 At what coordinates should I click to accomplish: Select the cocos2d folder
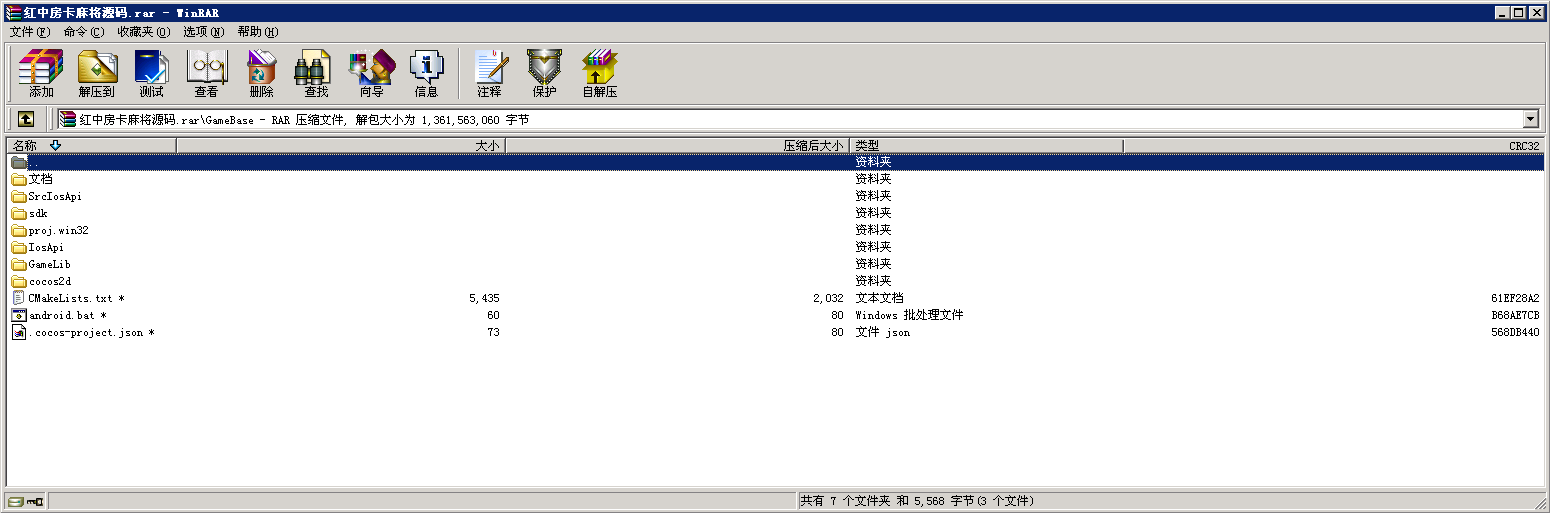click(49, 281)
